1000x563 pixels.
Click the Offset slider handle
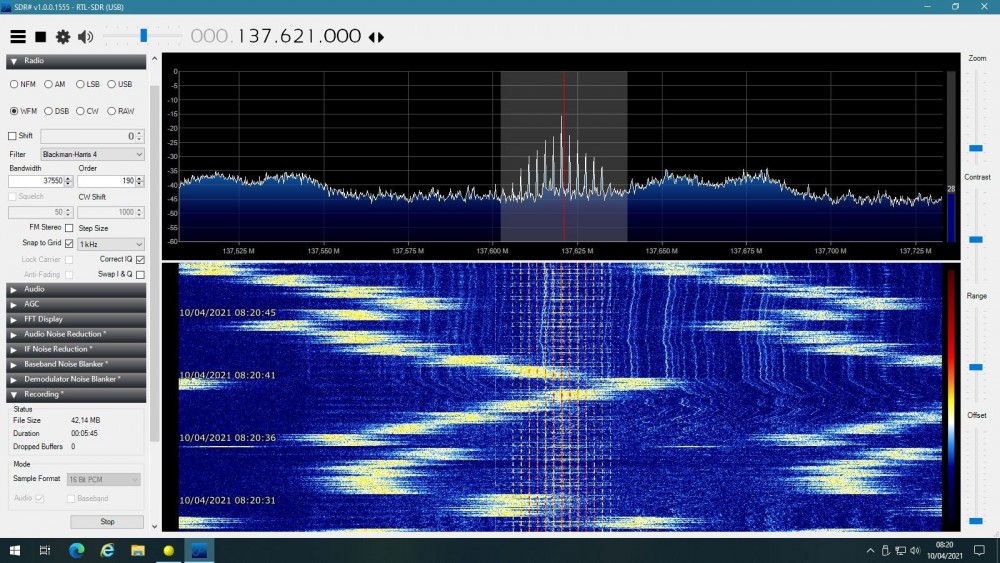tap(976, 521)
